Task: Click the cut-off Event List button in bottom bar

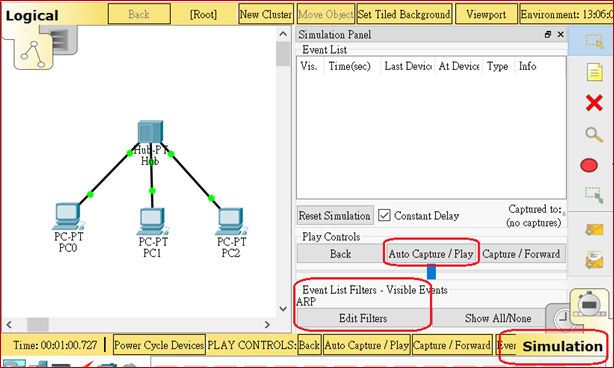Action: point(506,345)
